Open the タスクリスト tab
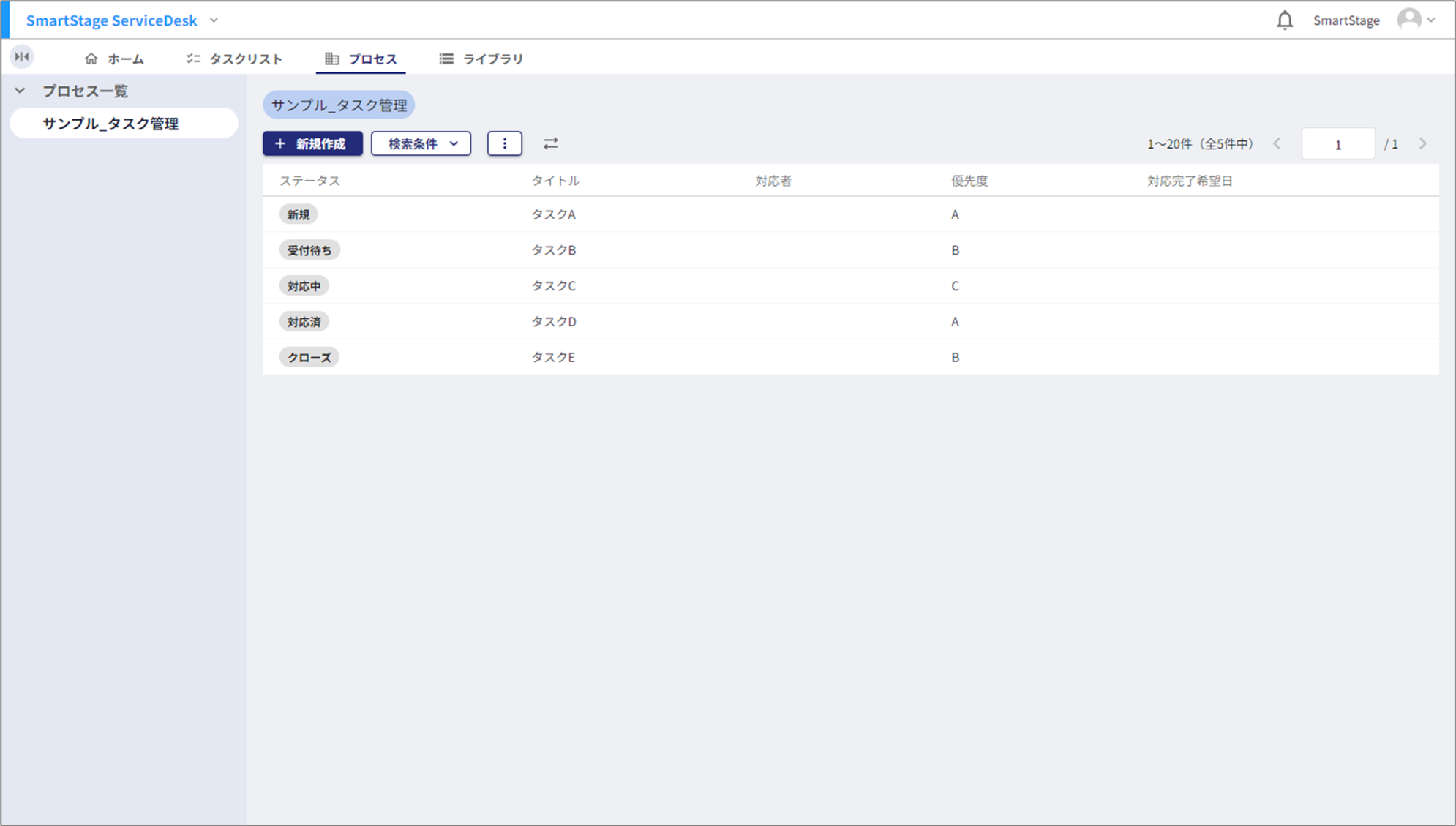Screen dimensions: 1456x826 234,59
